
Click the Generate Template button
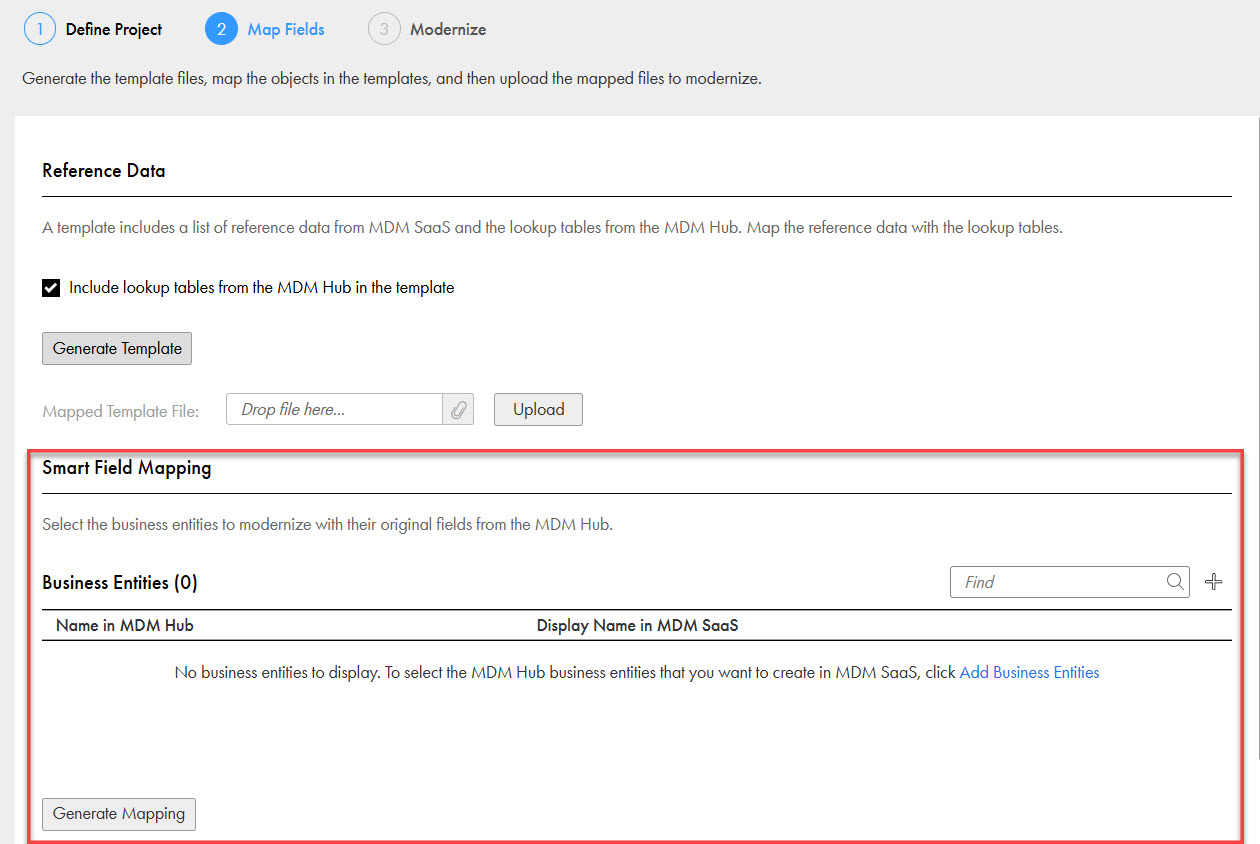pos(117,349)
